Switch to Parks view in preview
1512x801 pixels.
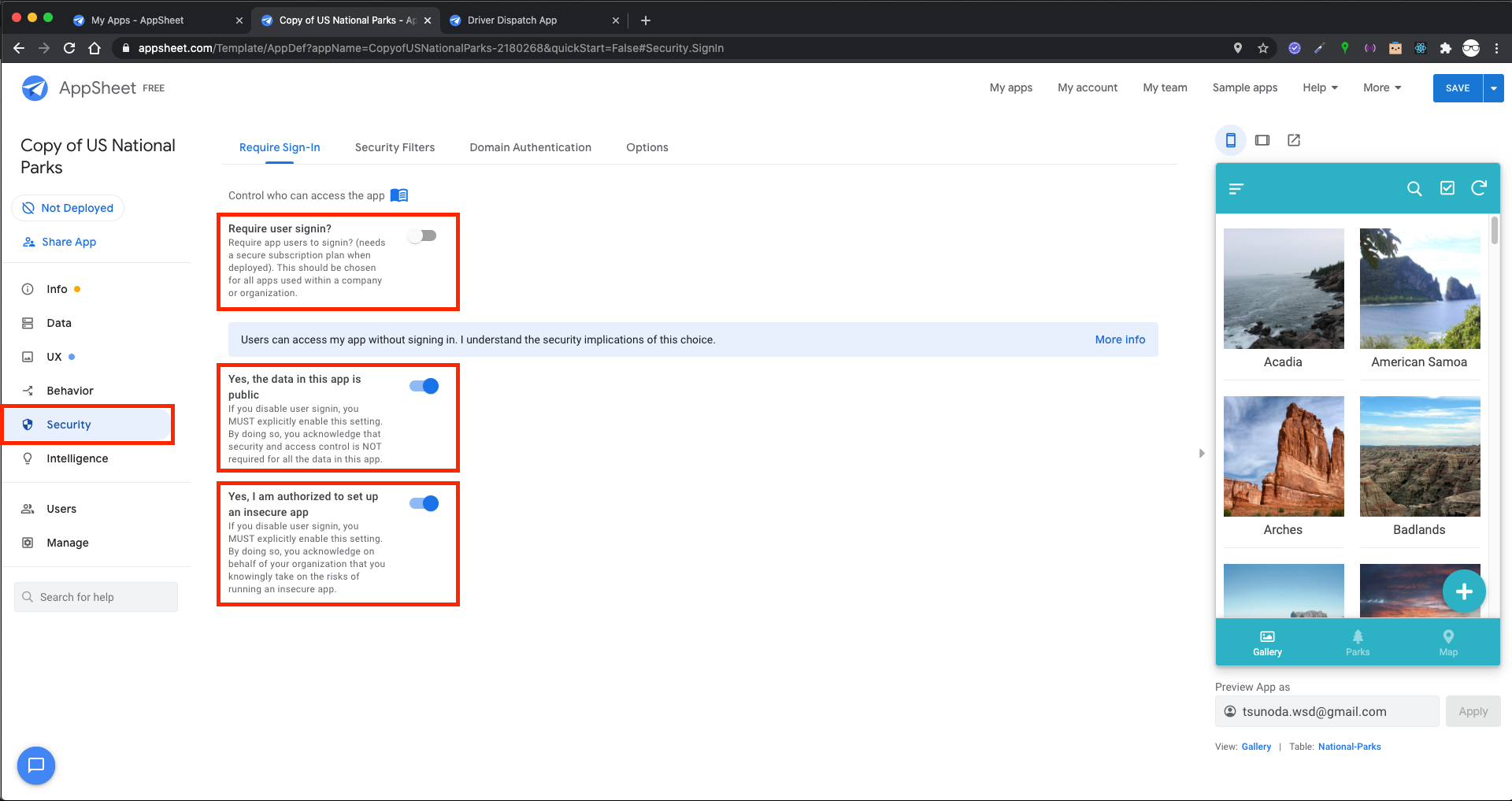tap(1358, 643)
